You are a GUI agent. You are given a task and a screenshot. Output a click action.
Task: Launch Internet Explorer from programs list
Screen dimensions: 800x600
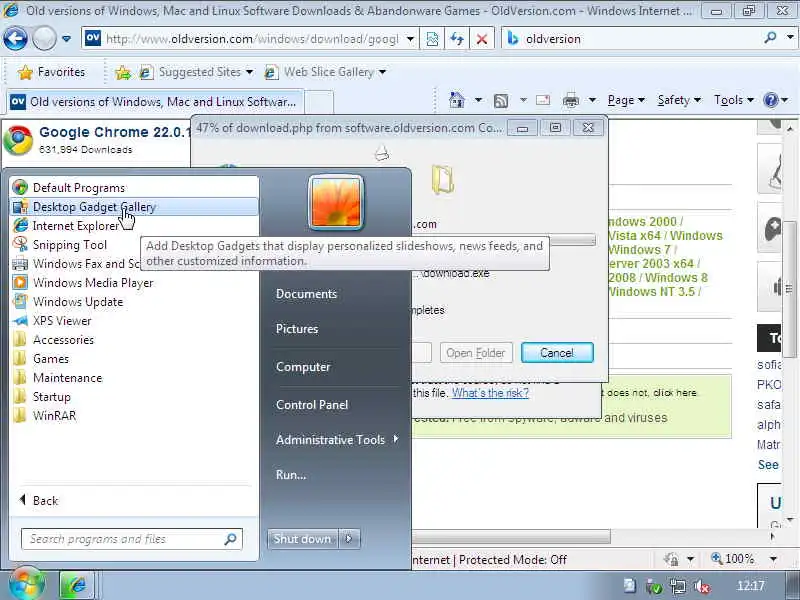[x=134, y=226]
